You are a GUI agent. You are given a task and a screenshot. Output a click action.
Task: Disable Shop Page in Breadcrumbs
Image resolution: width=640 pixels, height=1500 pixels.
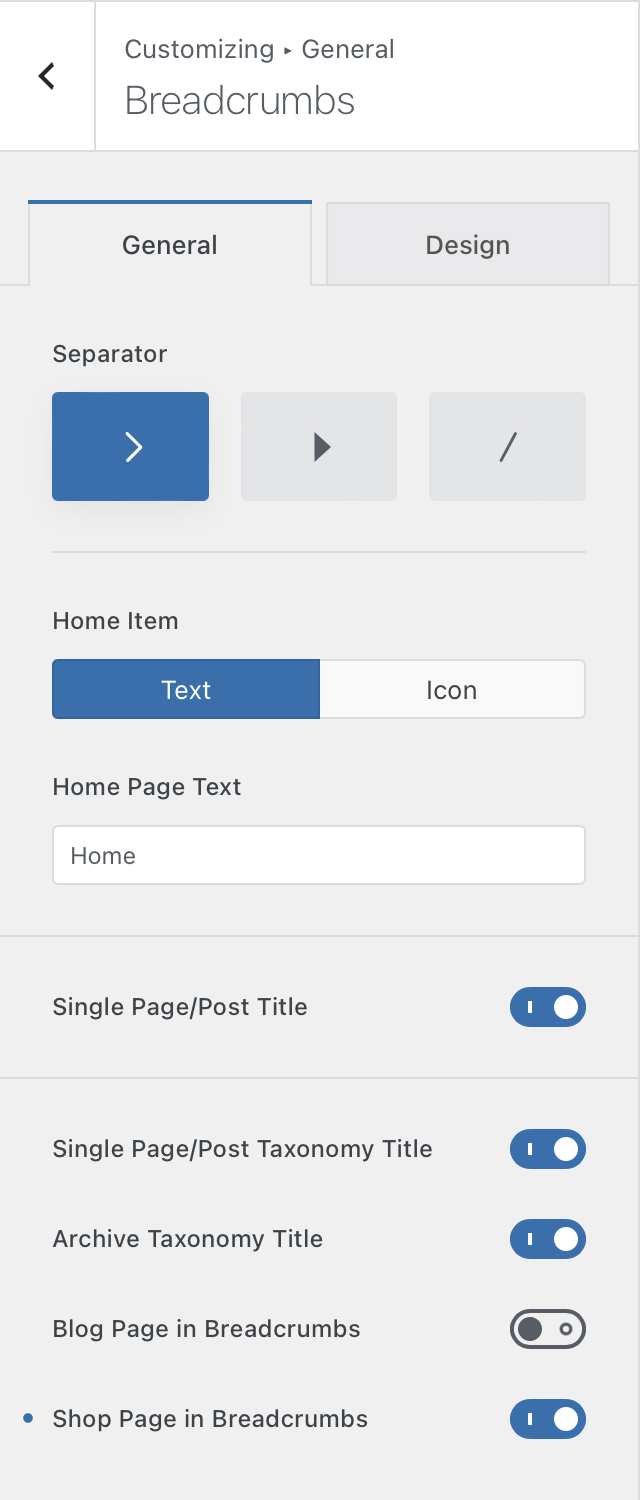[547, 1419]
